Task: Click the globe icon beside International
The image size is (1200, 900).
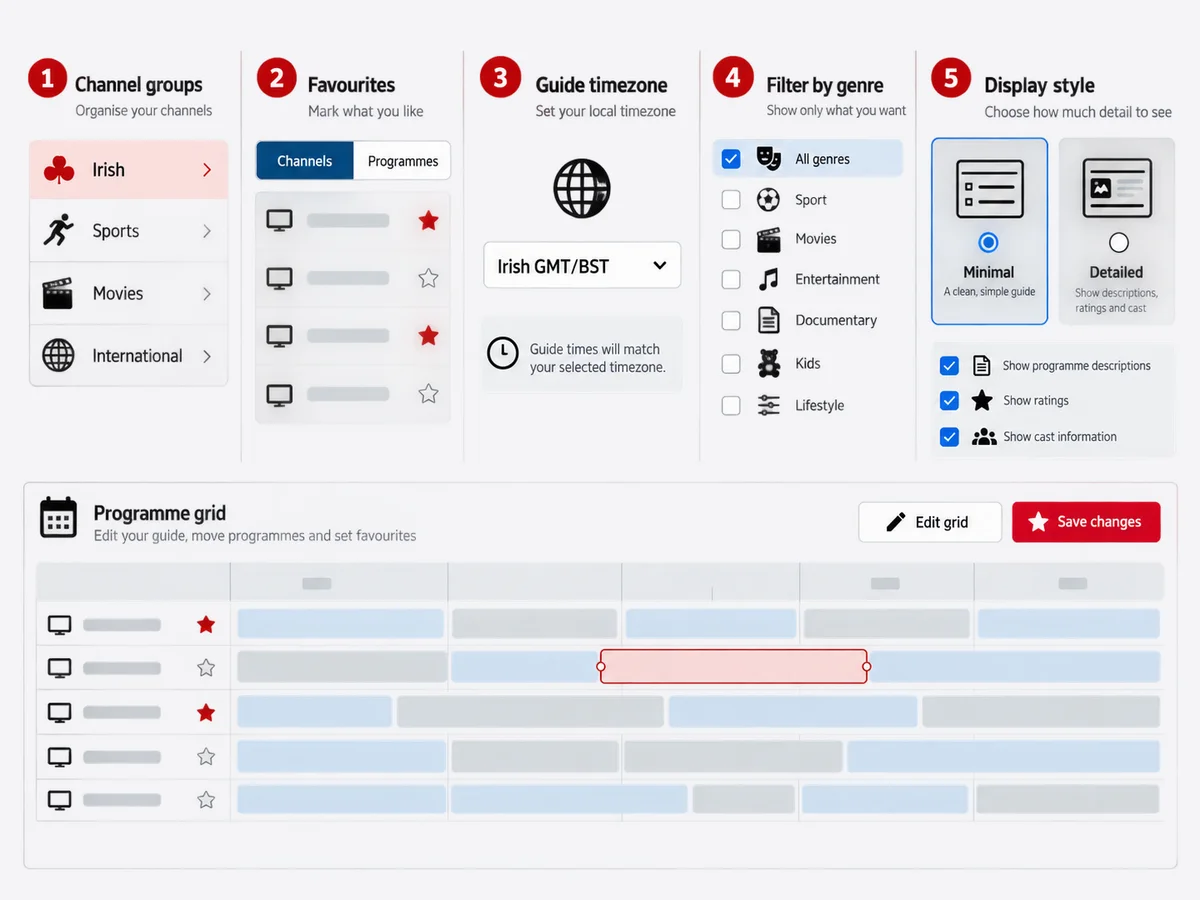Action: coord(58,355)
